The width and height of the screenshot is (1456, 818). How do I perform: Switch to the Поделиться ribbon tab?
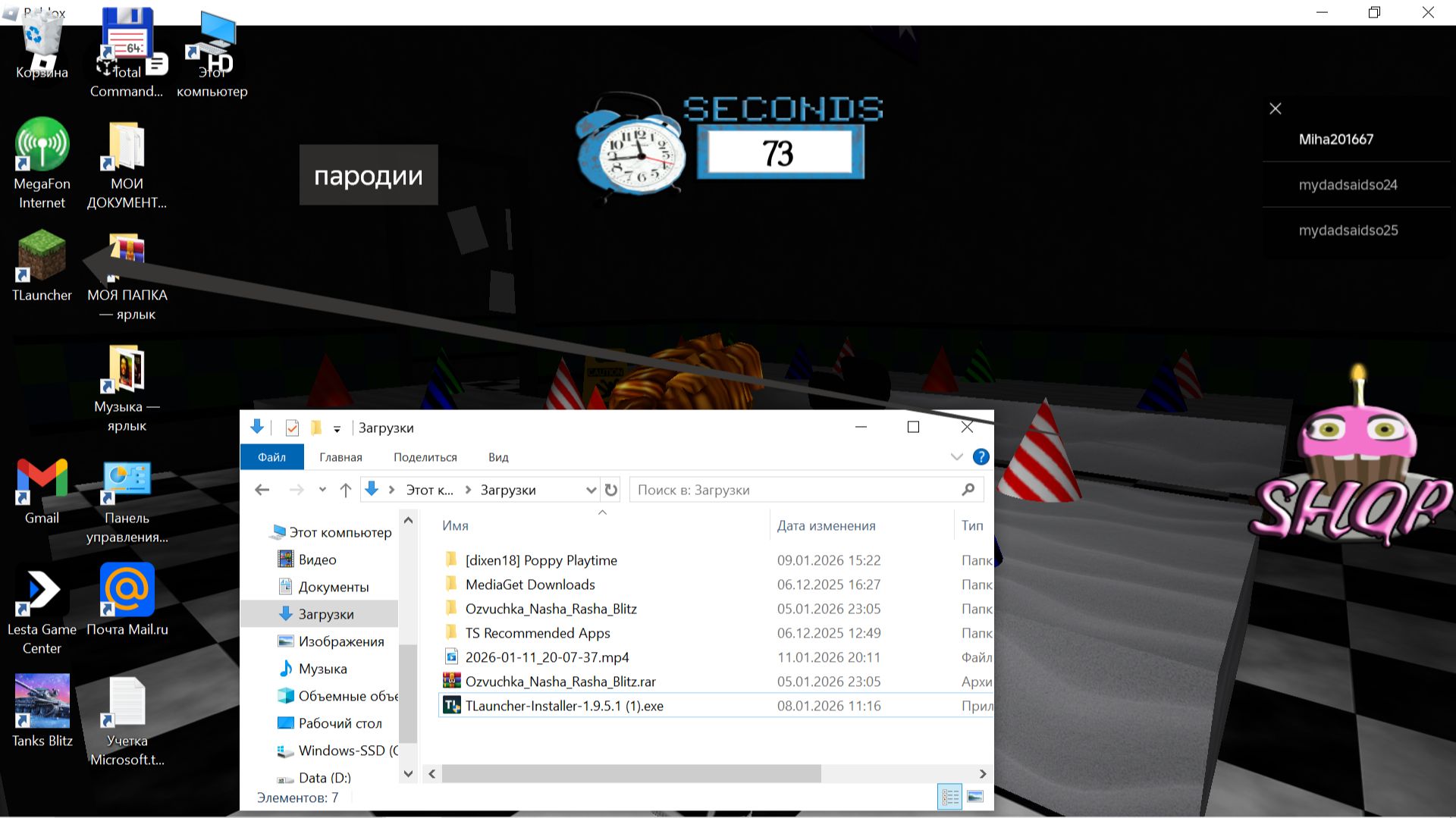click(x=425, y=457)
